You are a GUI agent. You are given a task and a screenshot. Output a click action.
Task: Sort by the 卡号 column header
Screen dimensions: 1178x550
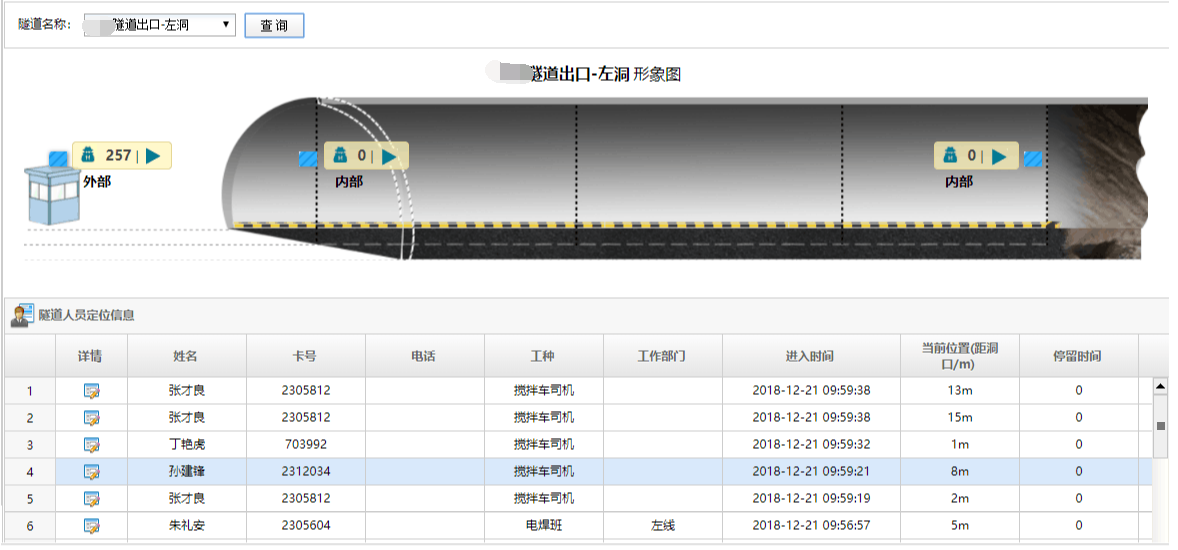pyautogui.click(x=306, y=356)
